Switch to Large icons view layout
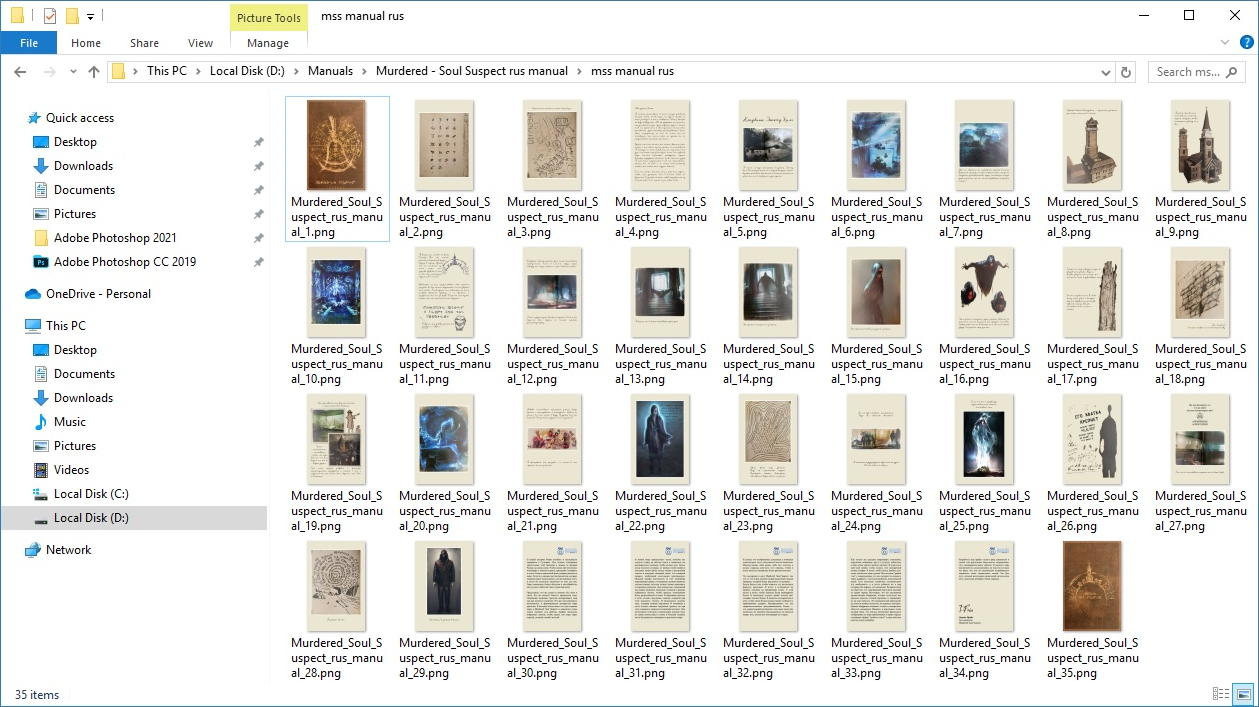The height and width of the screenshot is (707, 1259). tap(1243, 694)
